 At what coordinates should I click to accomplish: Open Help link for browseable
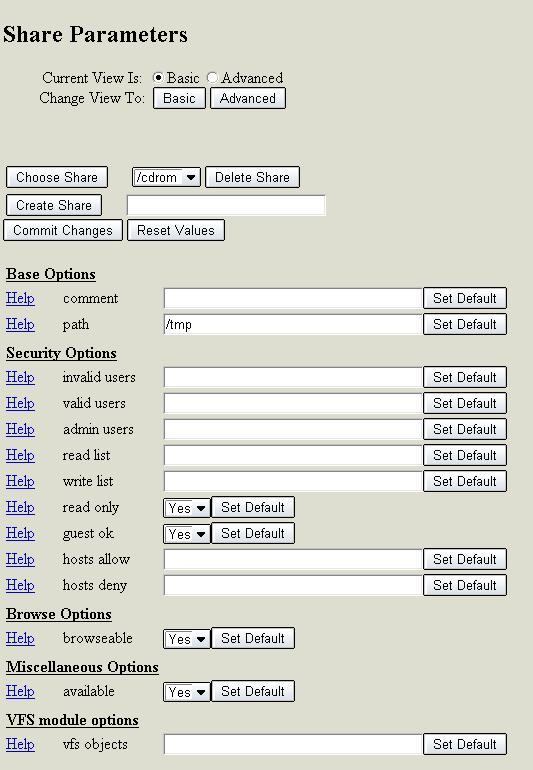(20, 638)
